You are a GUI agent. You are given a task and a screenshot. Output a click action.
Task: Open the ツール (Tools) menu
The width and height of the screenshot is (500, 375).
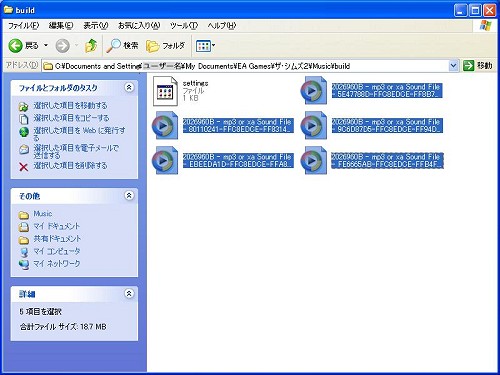tap(184, 25)
